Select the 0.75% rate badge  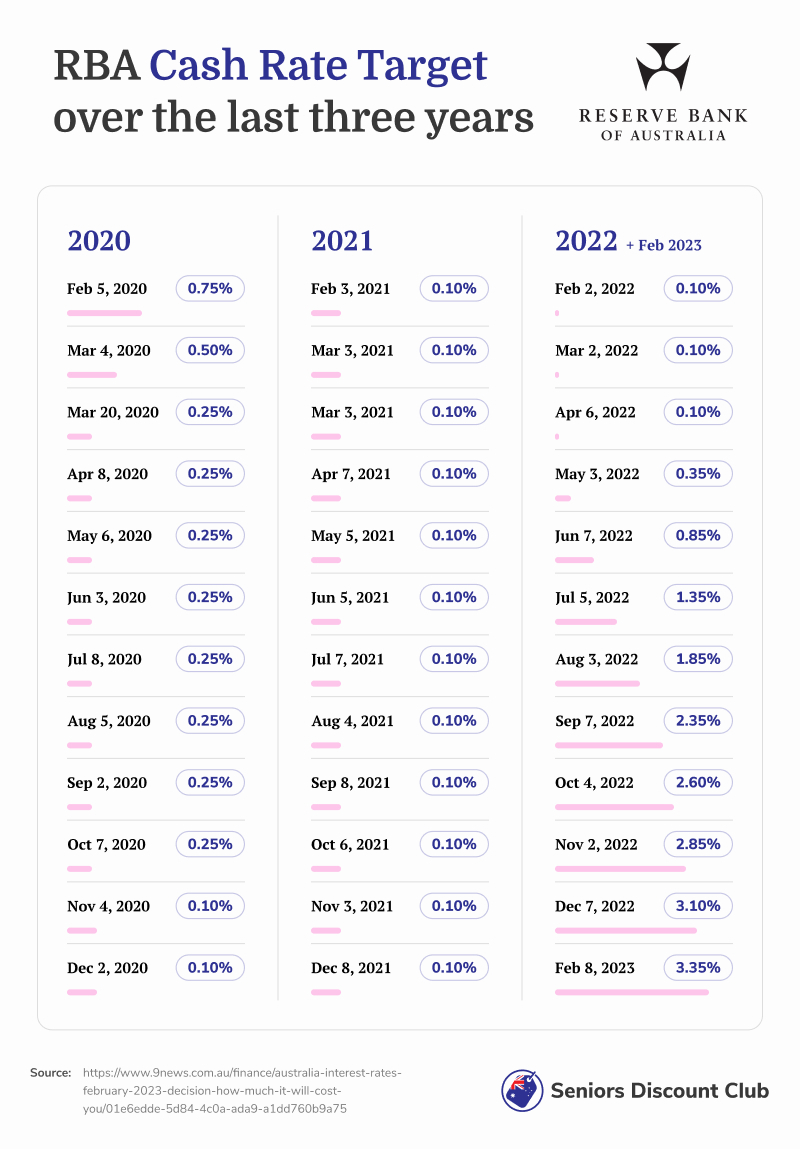[210, 289]
